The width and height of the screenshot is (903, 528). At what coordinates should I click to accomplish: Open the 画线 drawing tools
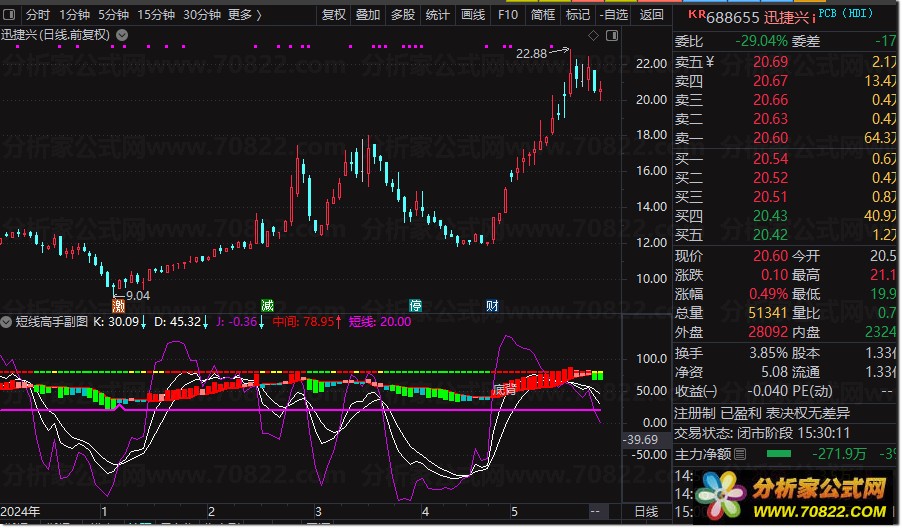473,14
